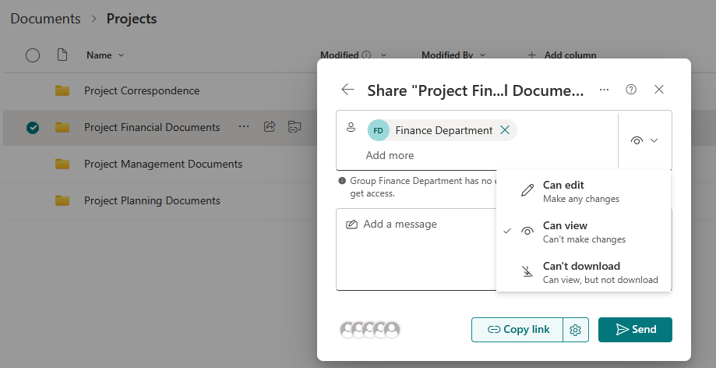This screenshot has width=716, height=368.
Task: Open the Project Financial Documents folder
Action: click(x=152, y=127)
